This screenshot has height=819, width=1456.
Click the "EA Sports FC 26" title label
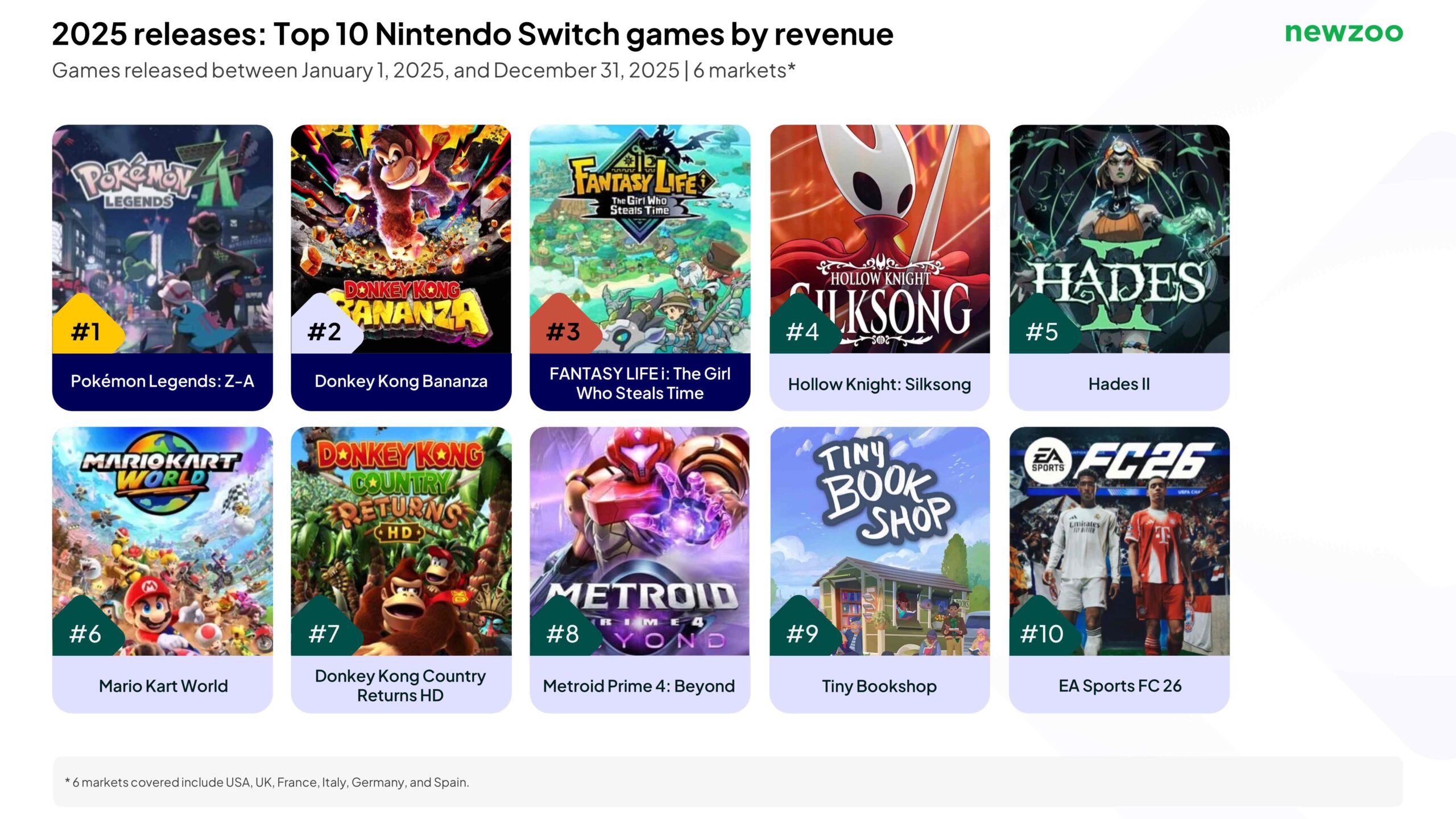1119,686
